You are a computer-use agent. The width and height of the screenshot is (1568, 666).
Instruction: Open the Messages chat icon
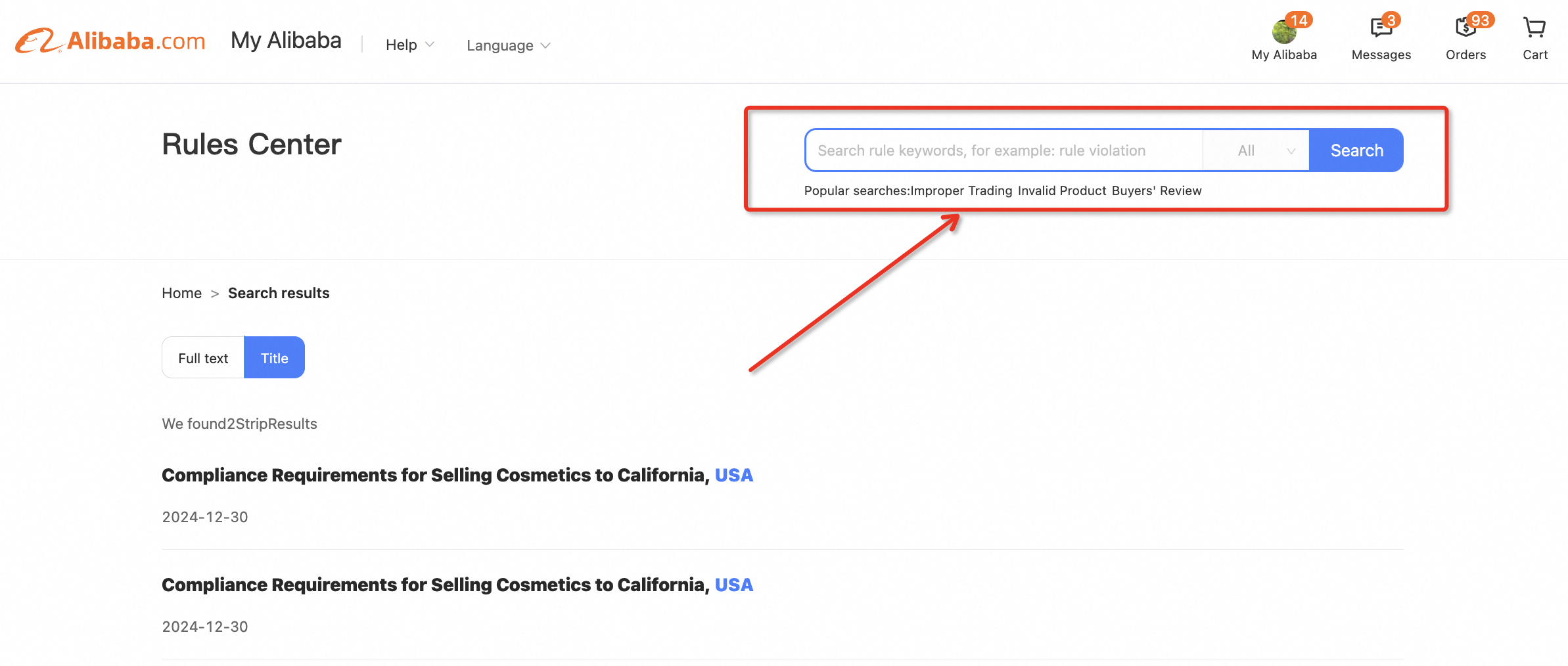click(1381, 28)
